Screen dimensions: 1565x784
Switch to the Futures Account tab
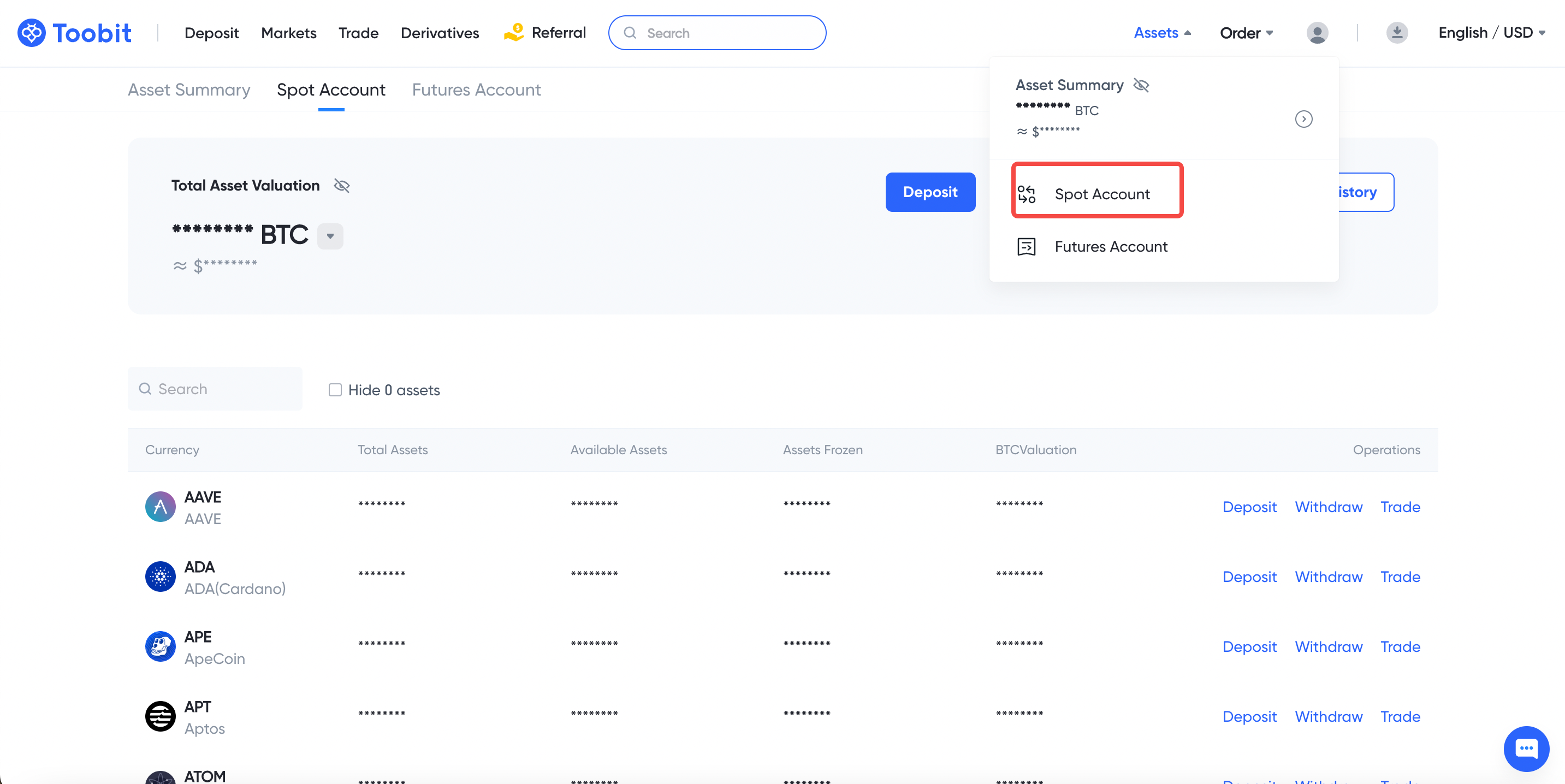click(476, 90)
